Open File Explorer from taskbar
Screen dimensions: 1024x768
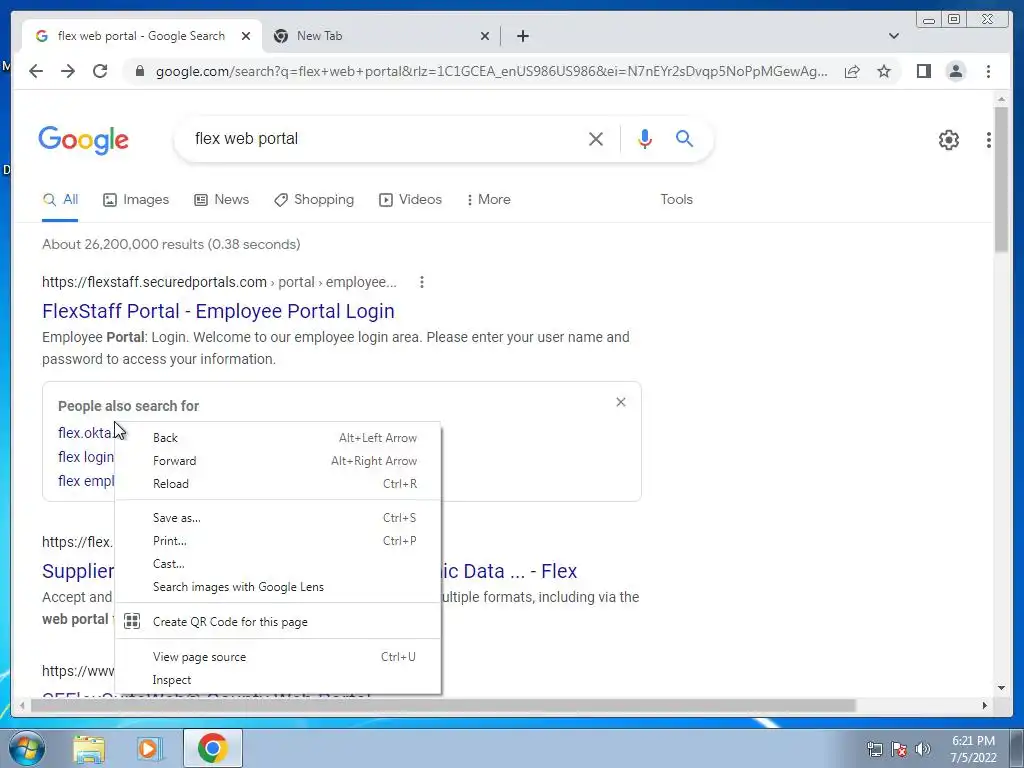[x=89, y=749]
